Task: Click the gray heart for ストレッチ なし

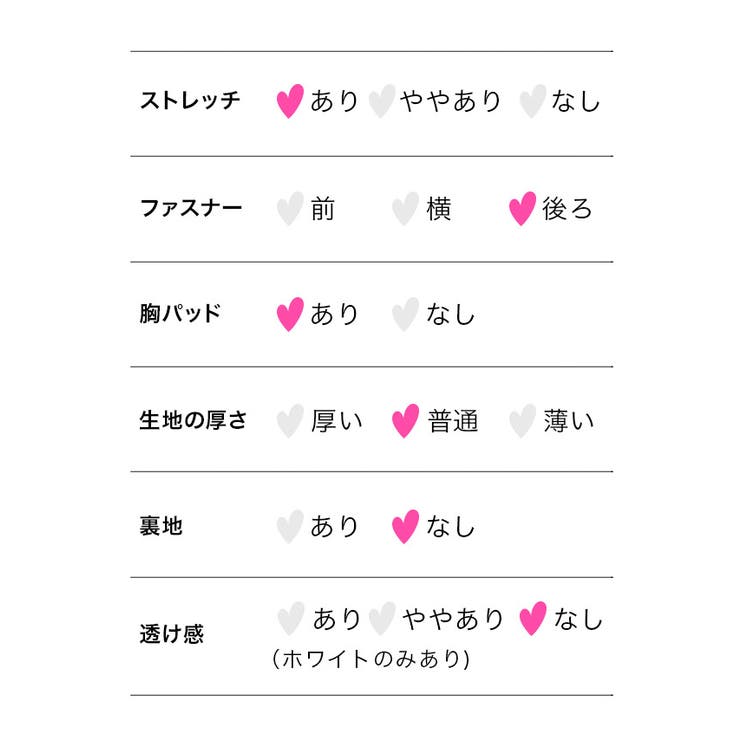Action: tap(533, 101)
